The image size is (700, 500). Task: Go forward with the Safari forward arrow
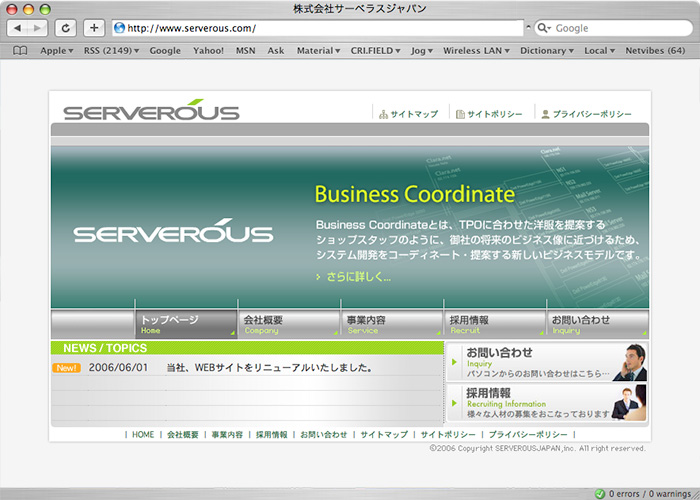[x=37, y=28]
